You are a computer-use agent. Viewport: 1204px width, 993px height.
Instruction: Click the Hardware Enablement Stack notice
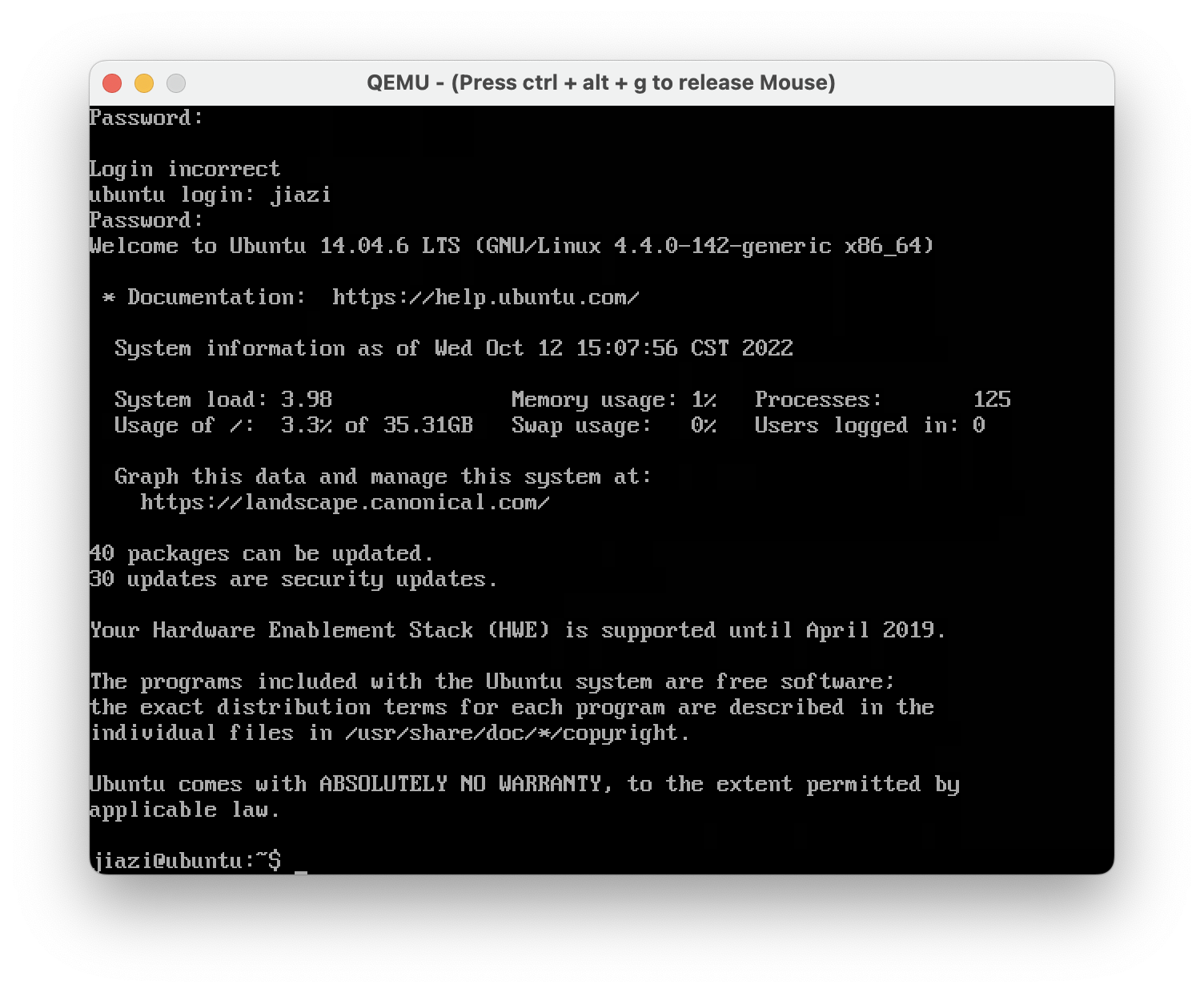click(518, 630)
